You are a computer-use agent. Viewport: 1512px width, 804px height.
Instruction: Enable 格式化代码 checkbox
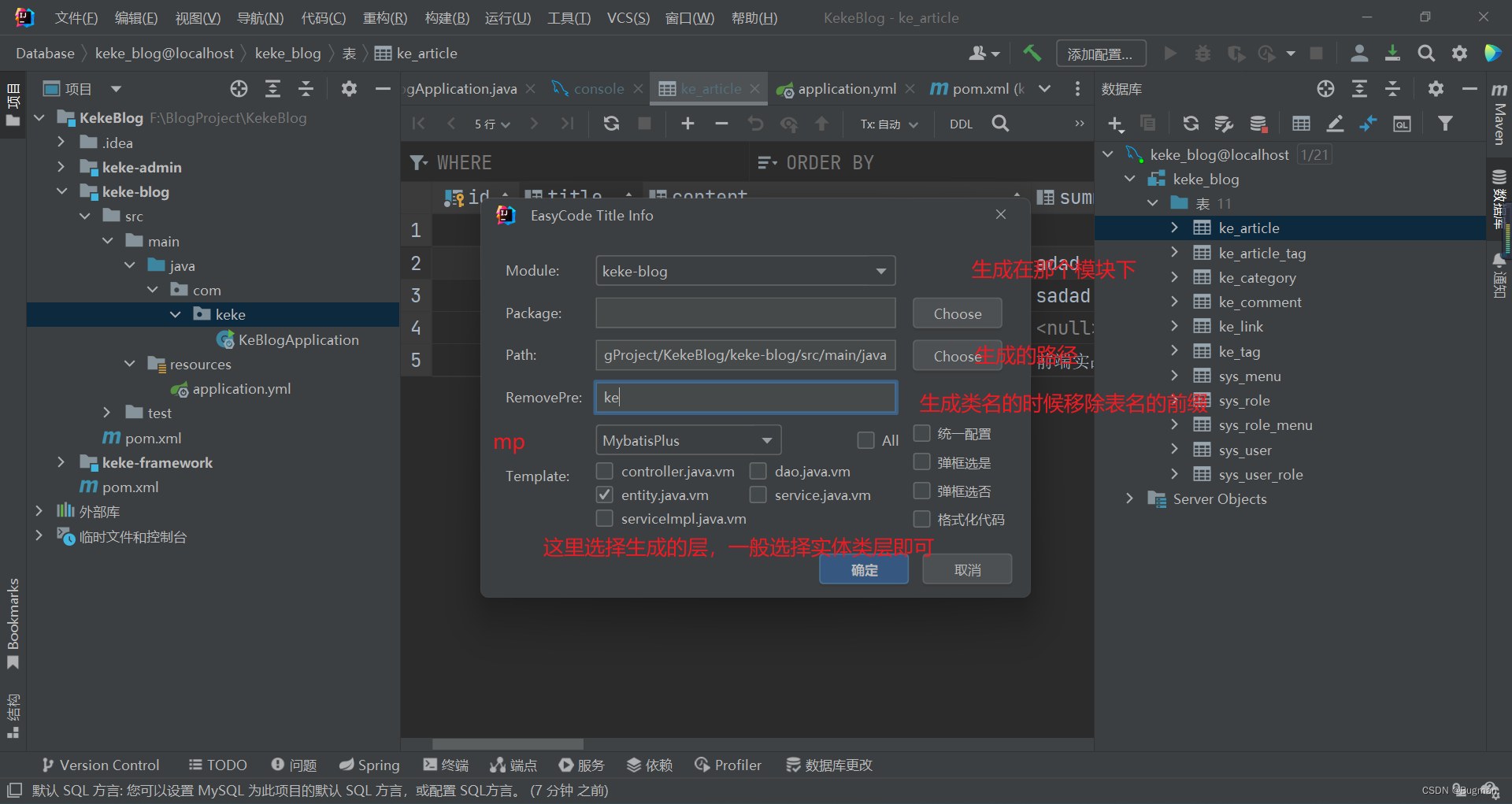click(x=922, y=518)
